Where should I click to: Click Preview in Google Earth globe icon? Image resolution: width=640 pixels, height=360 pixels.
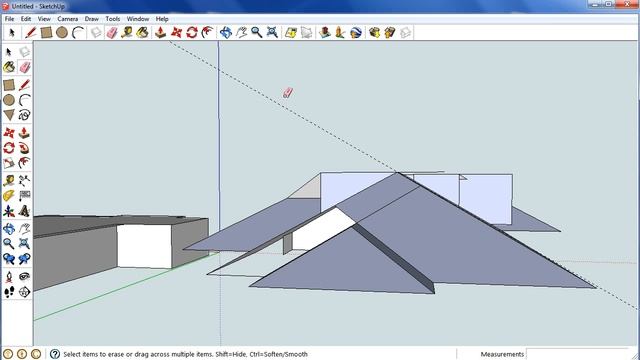356,33
